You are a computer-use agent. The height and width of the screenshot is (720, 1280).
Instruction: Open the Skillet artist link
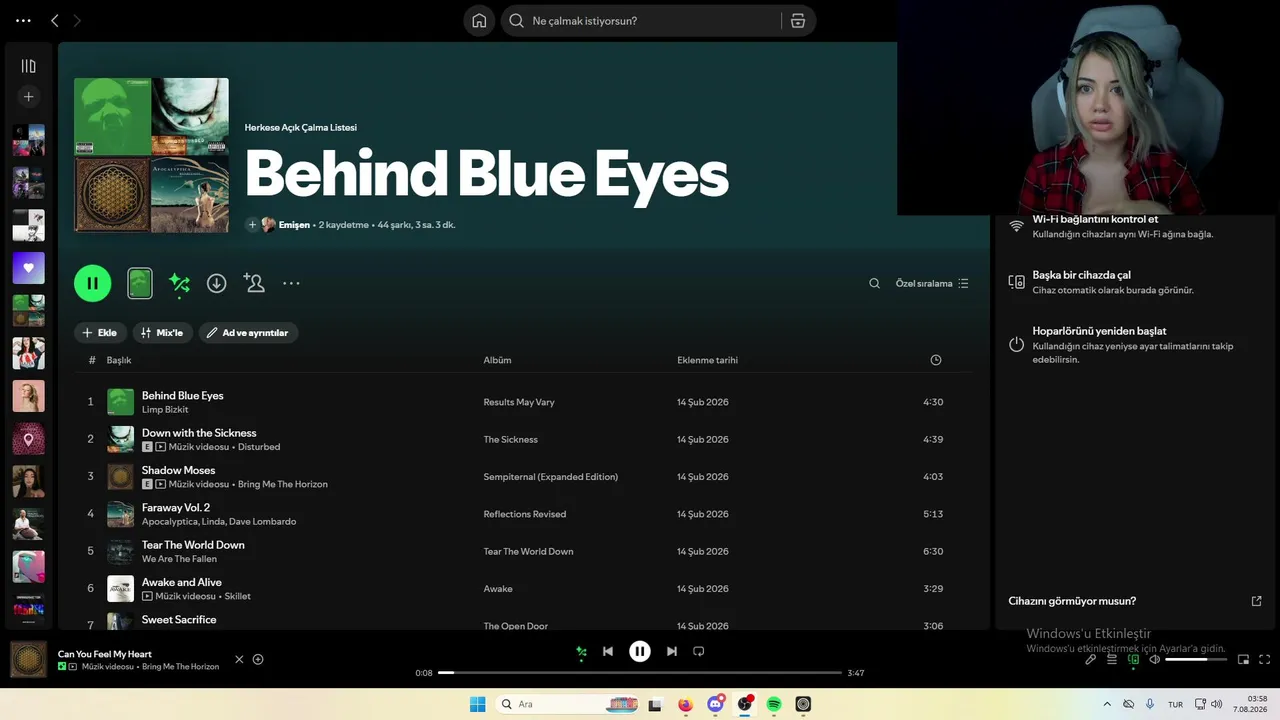(x=238, y=596)
